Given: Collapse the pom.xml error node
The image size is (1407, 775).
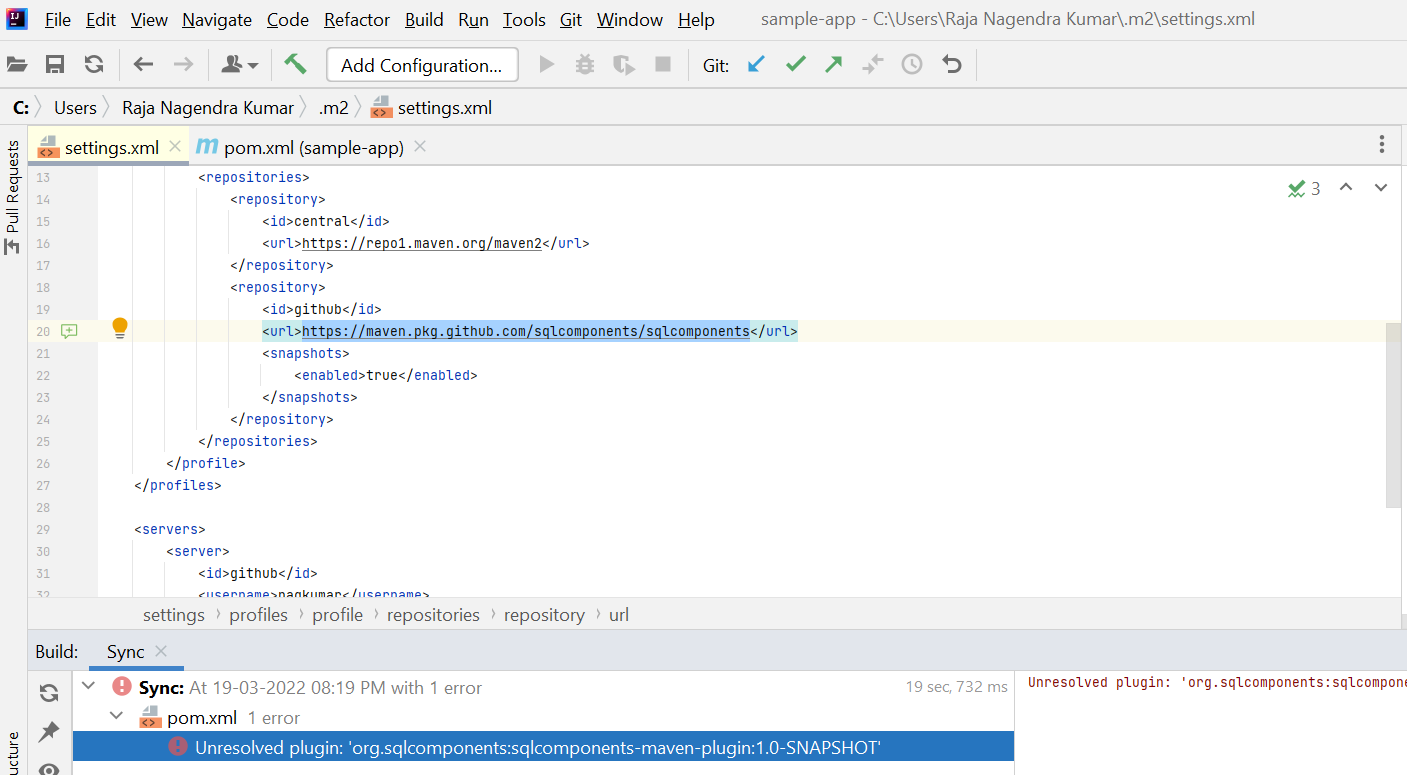Looking at the screenshot, I should [x=117, y=717].
